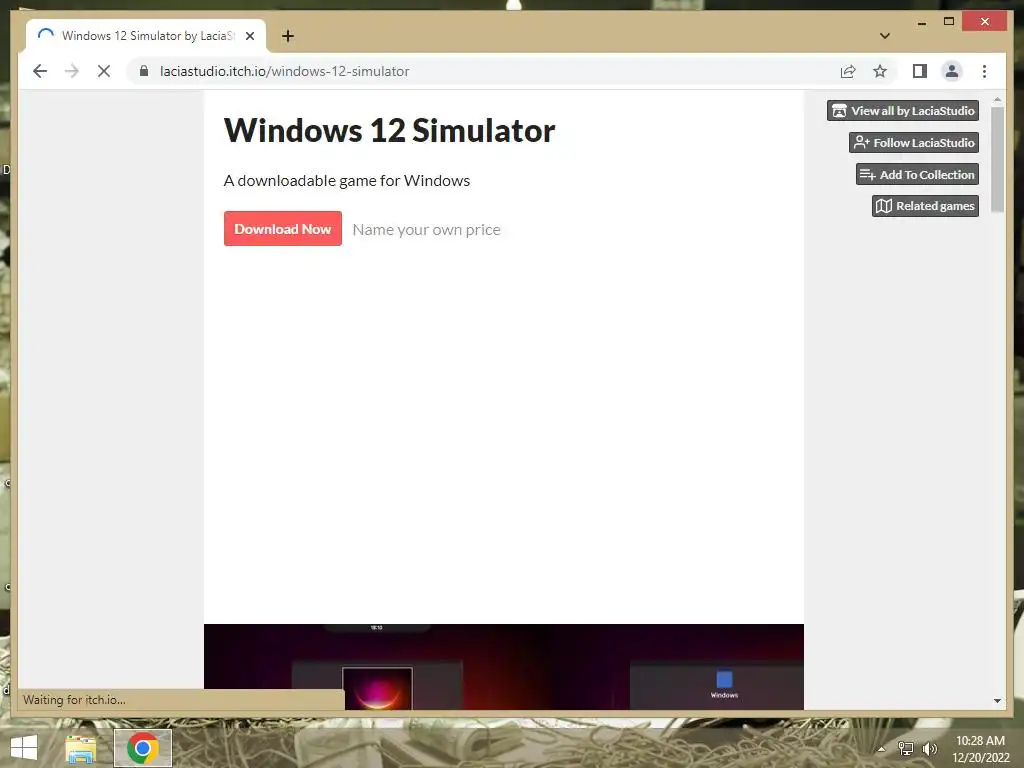Click View all by LaciaStudio
Image resolution: width=1024 pixels, height=768 pixels.
pyautogui.click(x=903, y=110)
